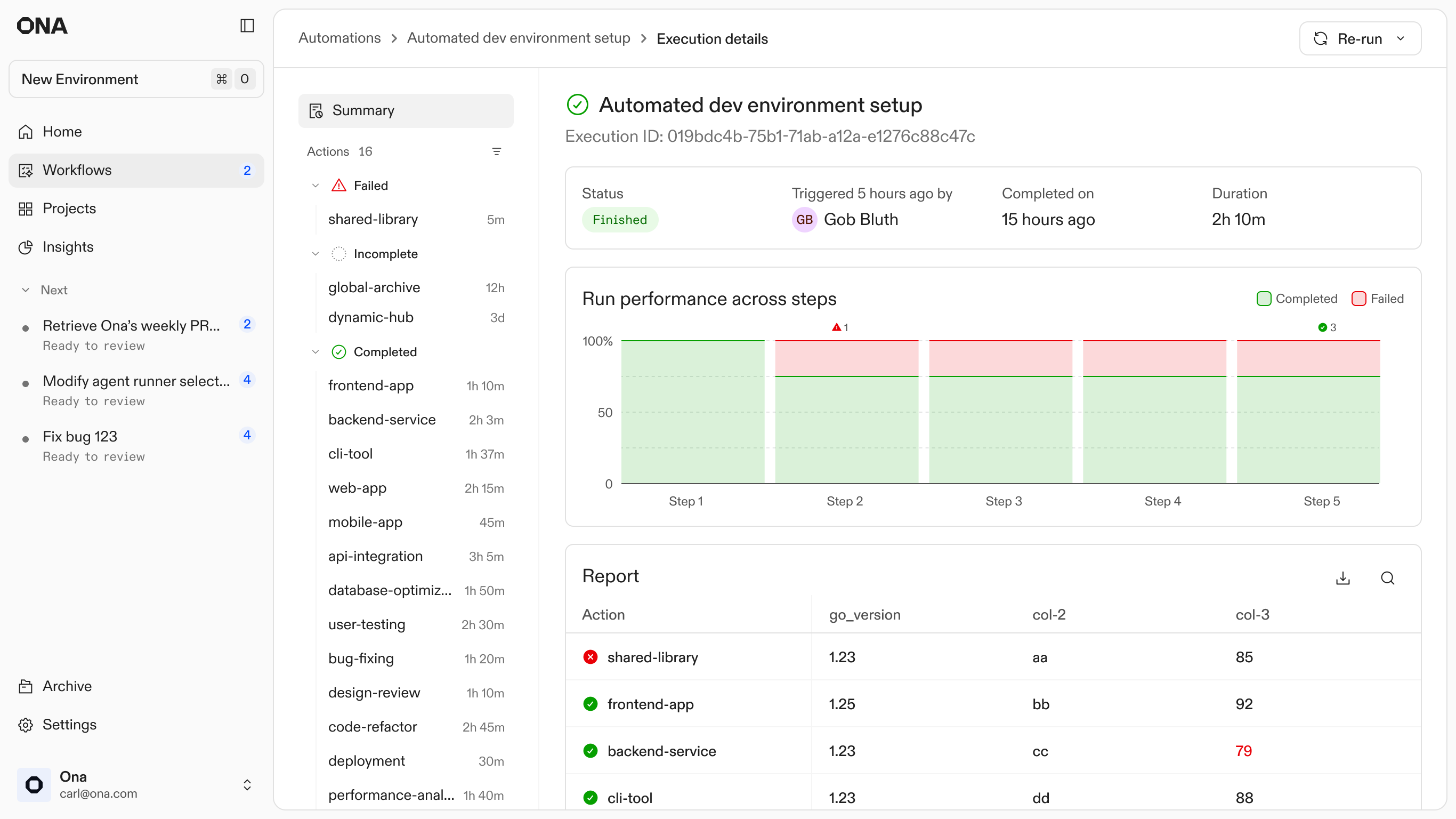Click the Archive box icon
The width and height of the screenshot is (1456, 819).
pyautogui.click(x=26, y=686)
